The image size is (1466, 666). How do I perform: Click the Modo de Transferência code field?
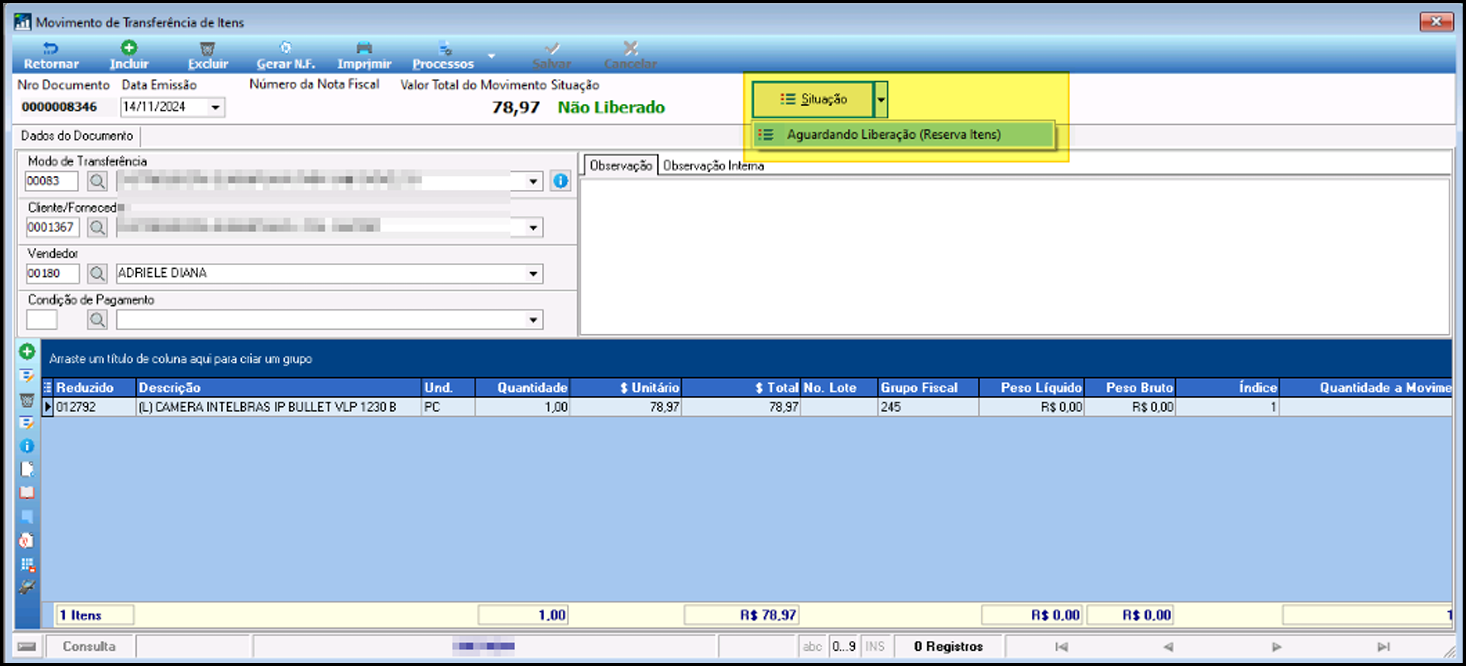click(x=52, y=181)
